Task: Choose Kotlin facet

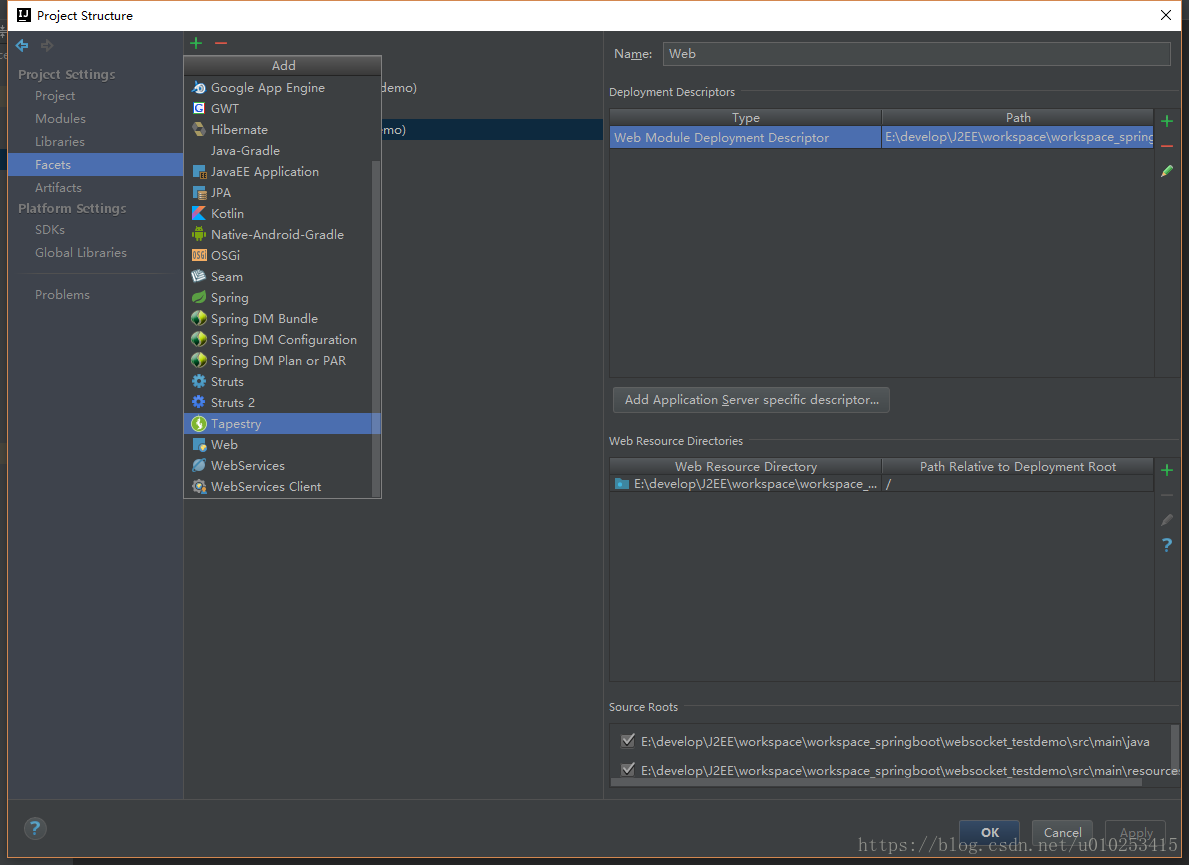Action: (278, 214)
